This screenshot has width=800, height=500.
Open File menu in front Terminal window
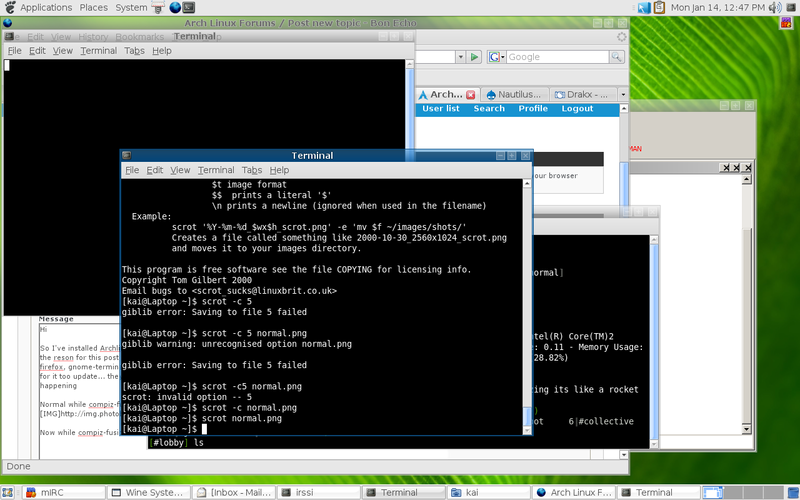[132, 170]
